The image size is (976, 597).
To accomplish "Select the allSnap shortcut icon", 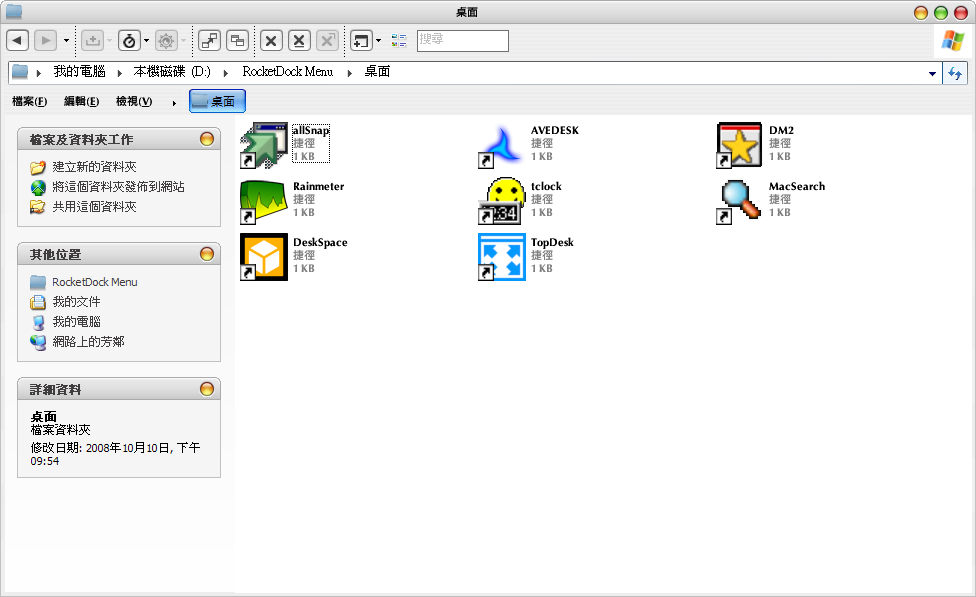I will click(264, 145).
